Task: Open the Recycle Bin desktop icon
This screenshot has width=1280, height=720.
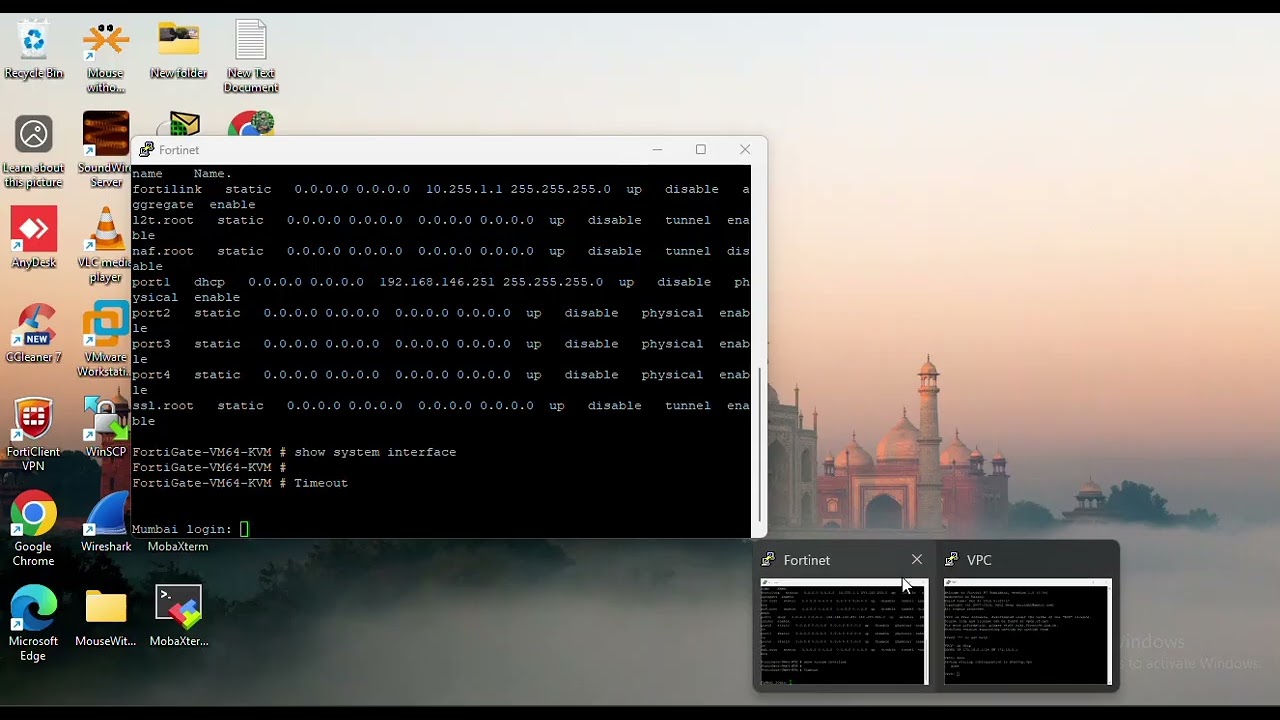Action: [x=34, y=50]
